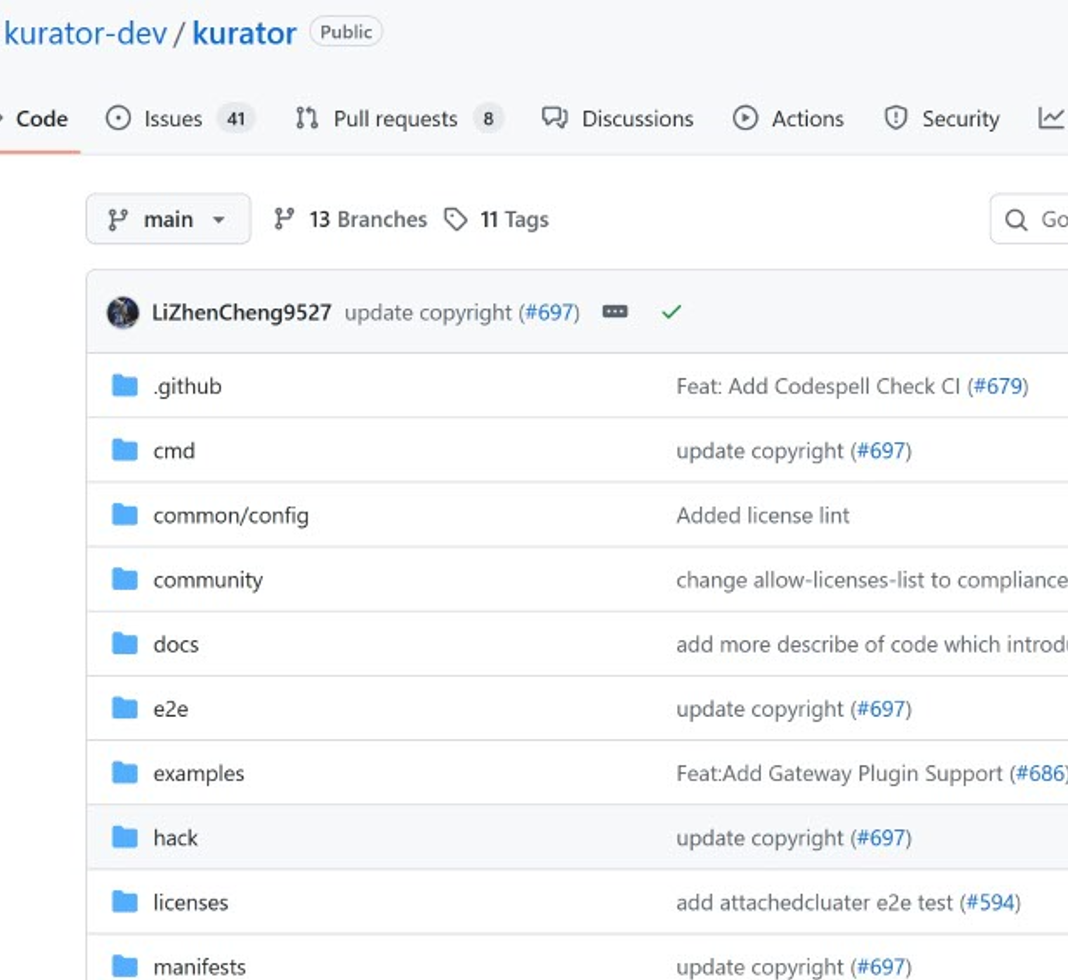Open LiZhenCheng9527 avatar image

pyautogui.click(x=123, y=313)
